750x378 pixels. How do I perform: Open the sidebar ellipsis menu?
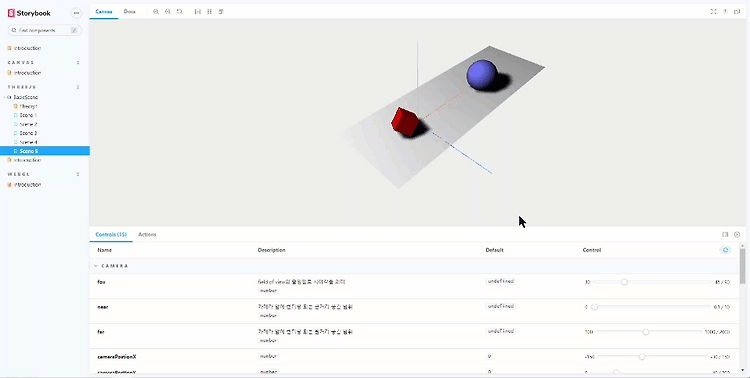click(76, 13)
